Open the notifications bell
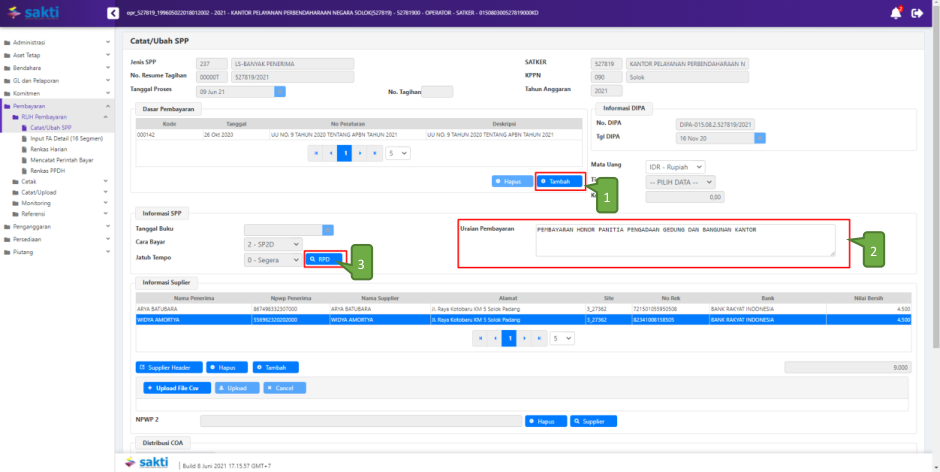 tap(895, 13)
